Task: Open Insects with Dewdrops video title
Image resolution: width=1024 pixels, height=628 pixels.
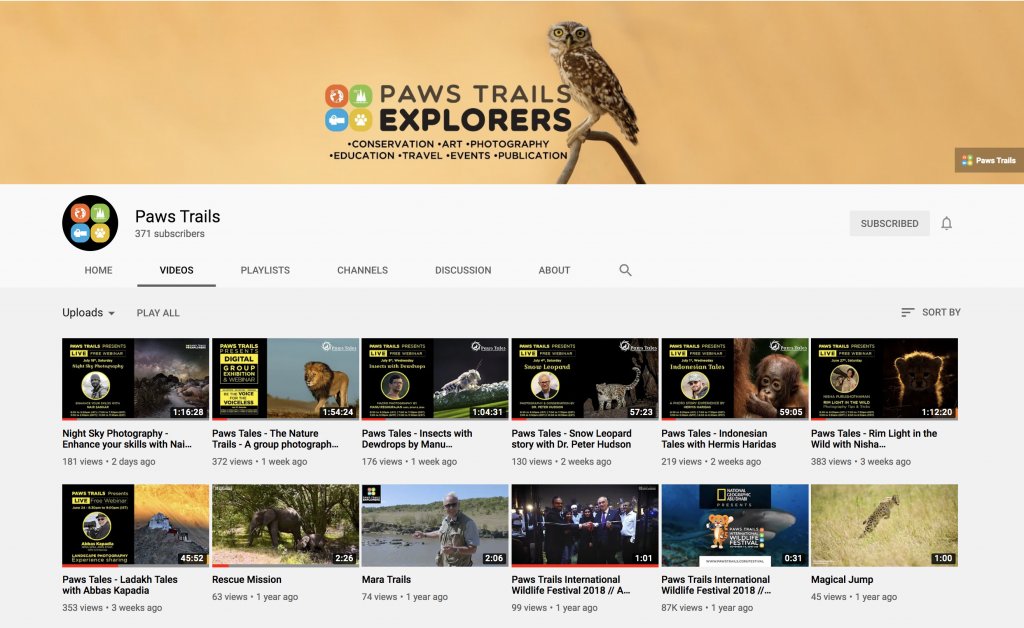Action: click(x=417, y=439)
